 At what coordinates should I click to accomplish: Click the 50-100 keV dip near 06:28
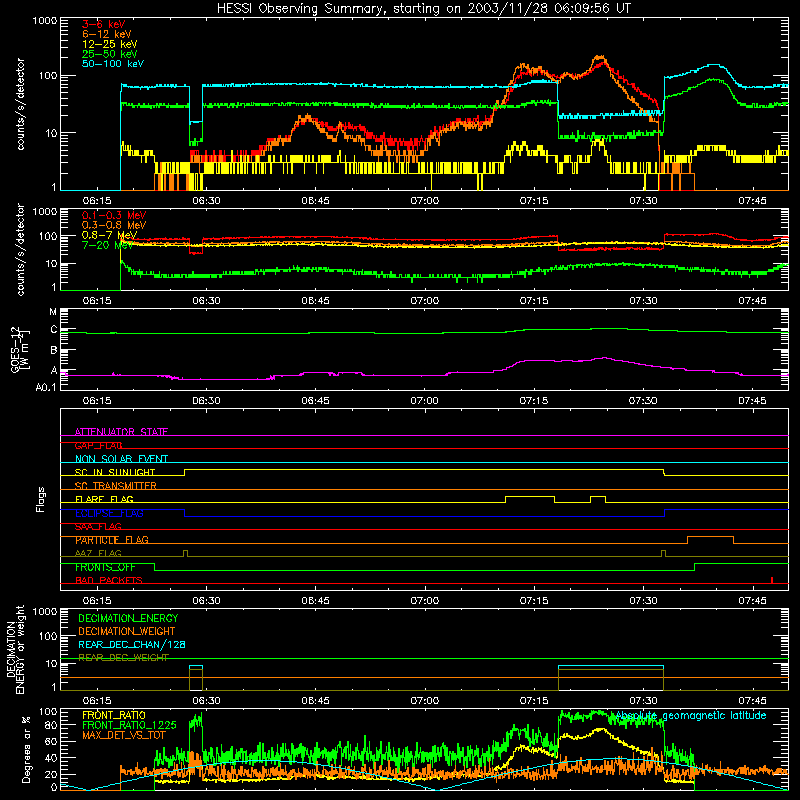point(196,122)
